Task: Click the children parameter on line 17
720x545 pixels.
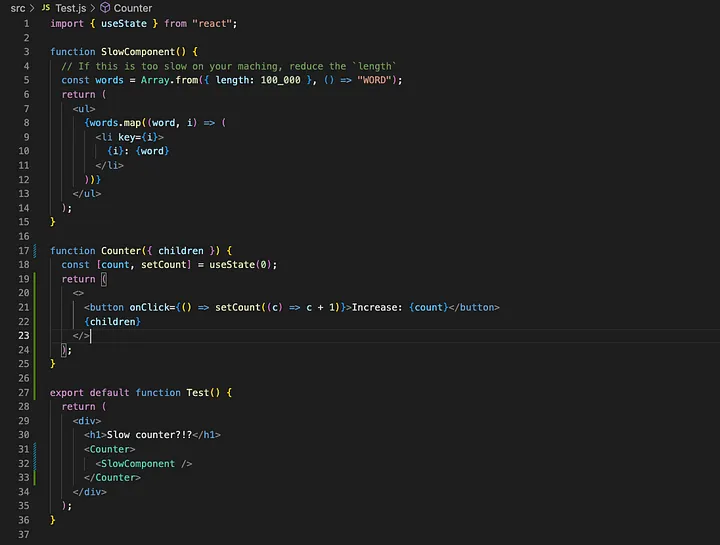Action: pyautogui.click(x=180, y=251)
